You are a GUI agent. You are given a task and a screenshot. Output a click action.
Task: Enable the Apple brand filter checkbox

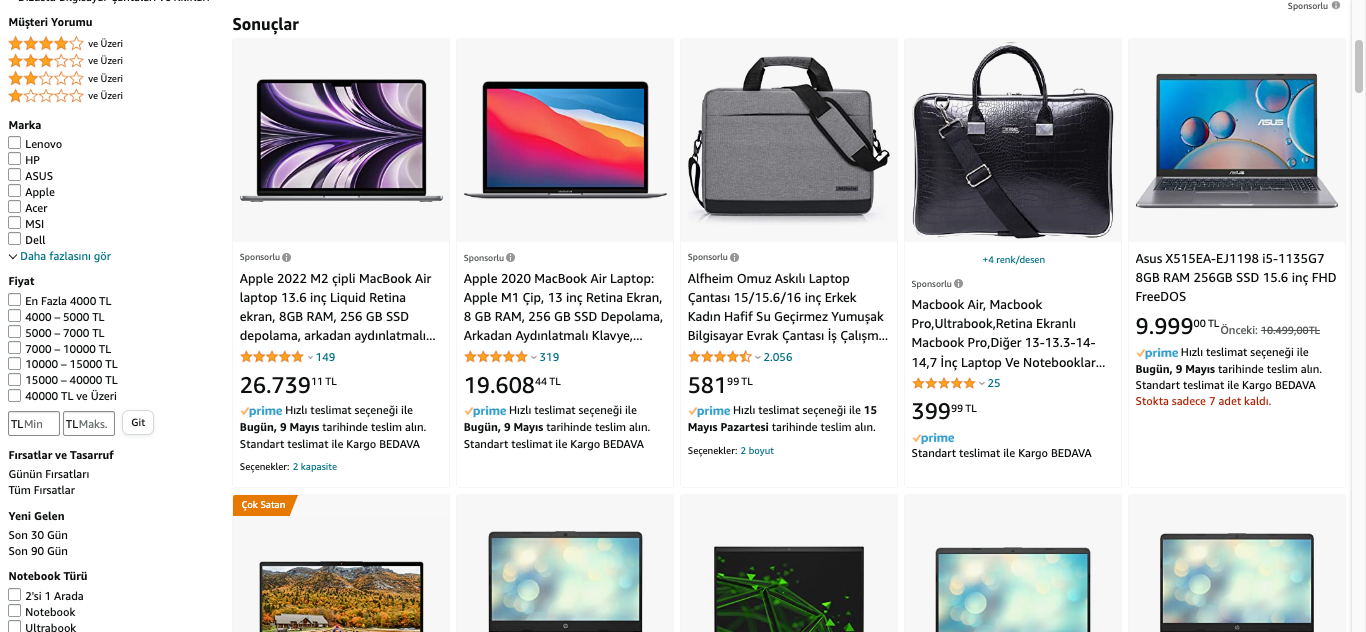tap(15, 191)
